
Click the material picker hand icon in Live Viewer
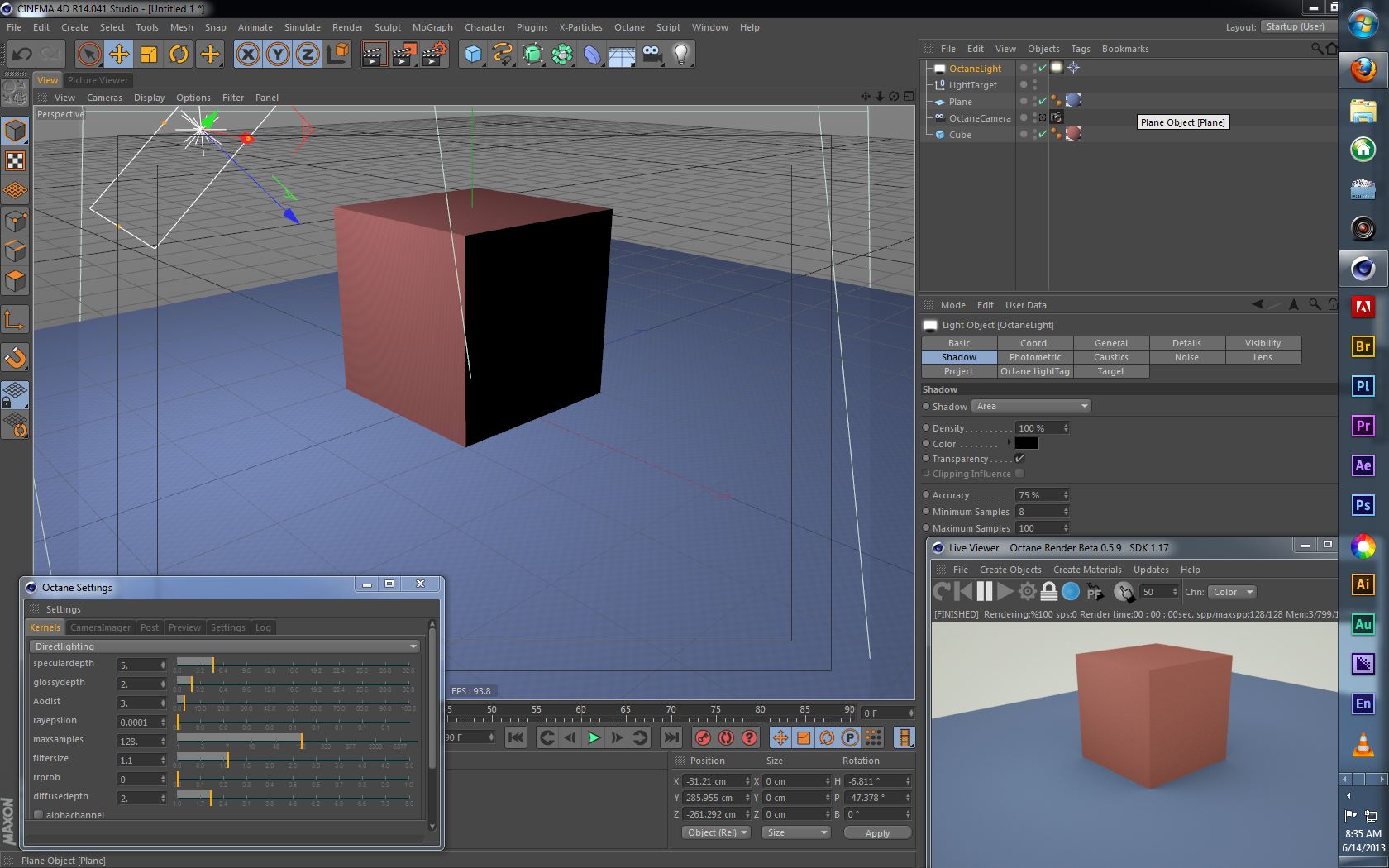[x=1124, y=591]
